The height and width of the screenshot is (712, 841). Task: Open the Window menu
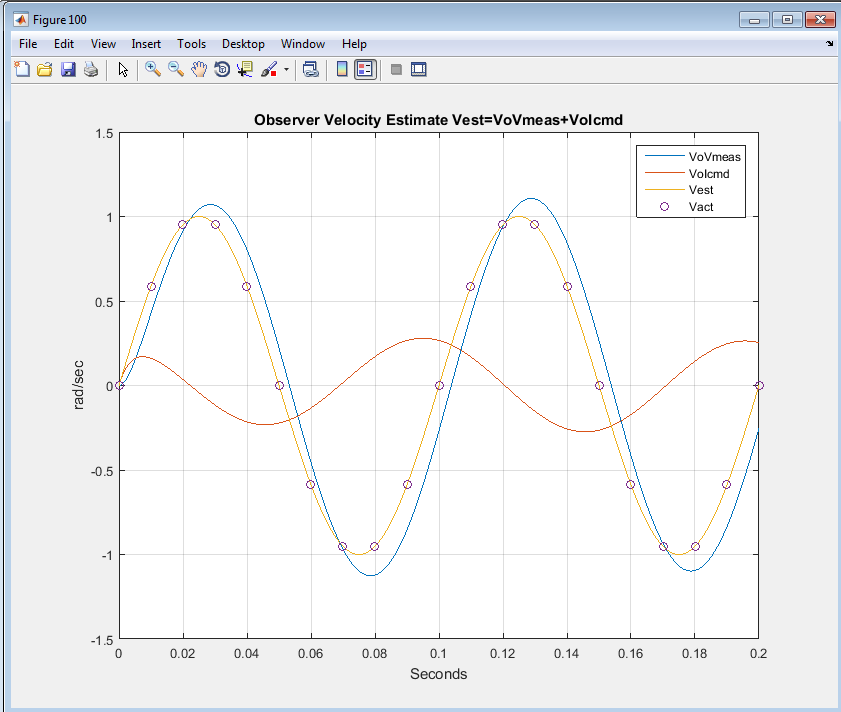click(303, 44)
